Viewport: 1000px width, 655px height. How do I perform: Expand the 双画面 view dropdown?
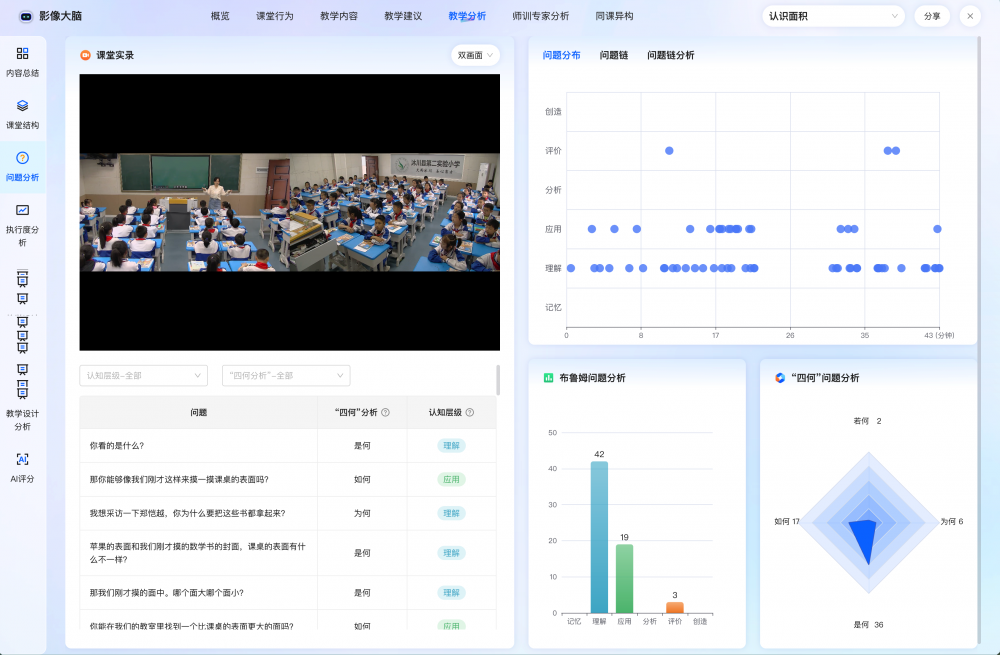(475, 56)
